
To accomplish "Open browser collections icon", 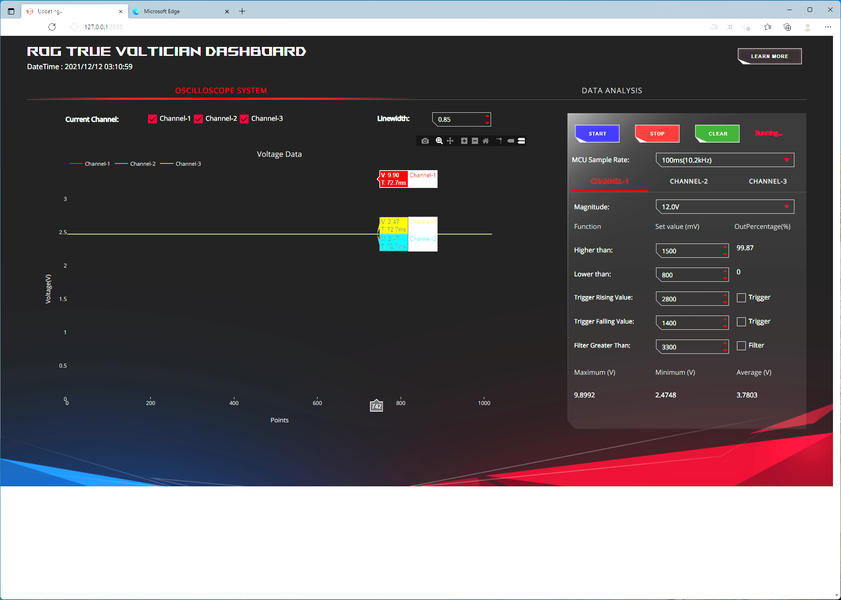I will (787, 27).
